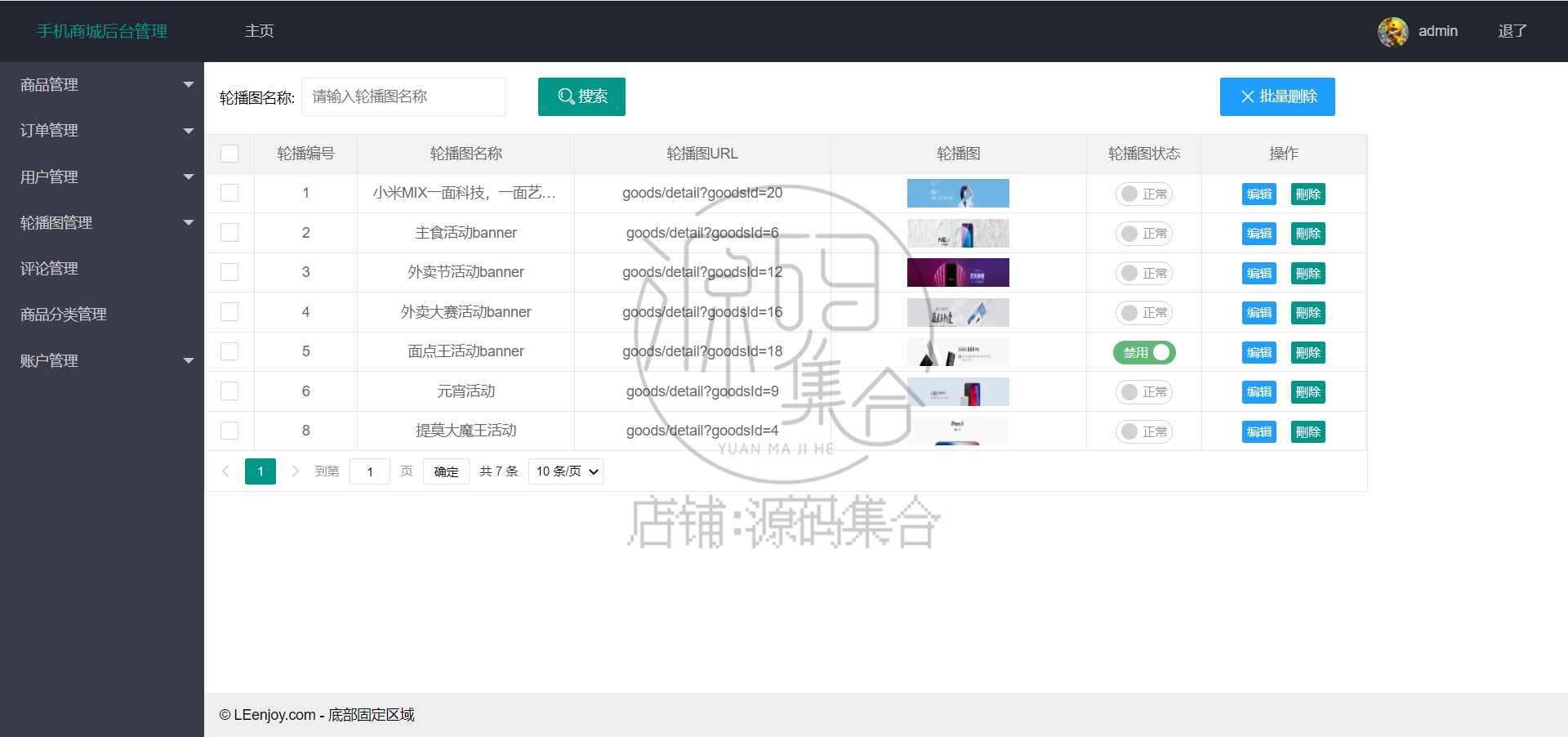Toggle status switch for 元宵活动
Image resolution: width=1568 pixels, height=737 pixels.
[x=1144, y=392]
